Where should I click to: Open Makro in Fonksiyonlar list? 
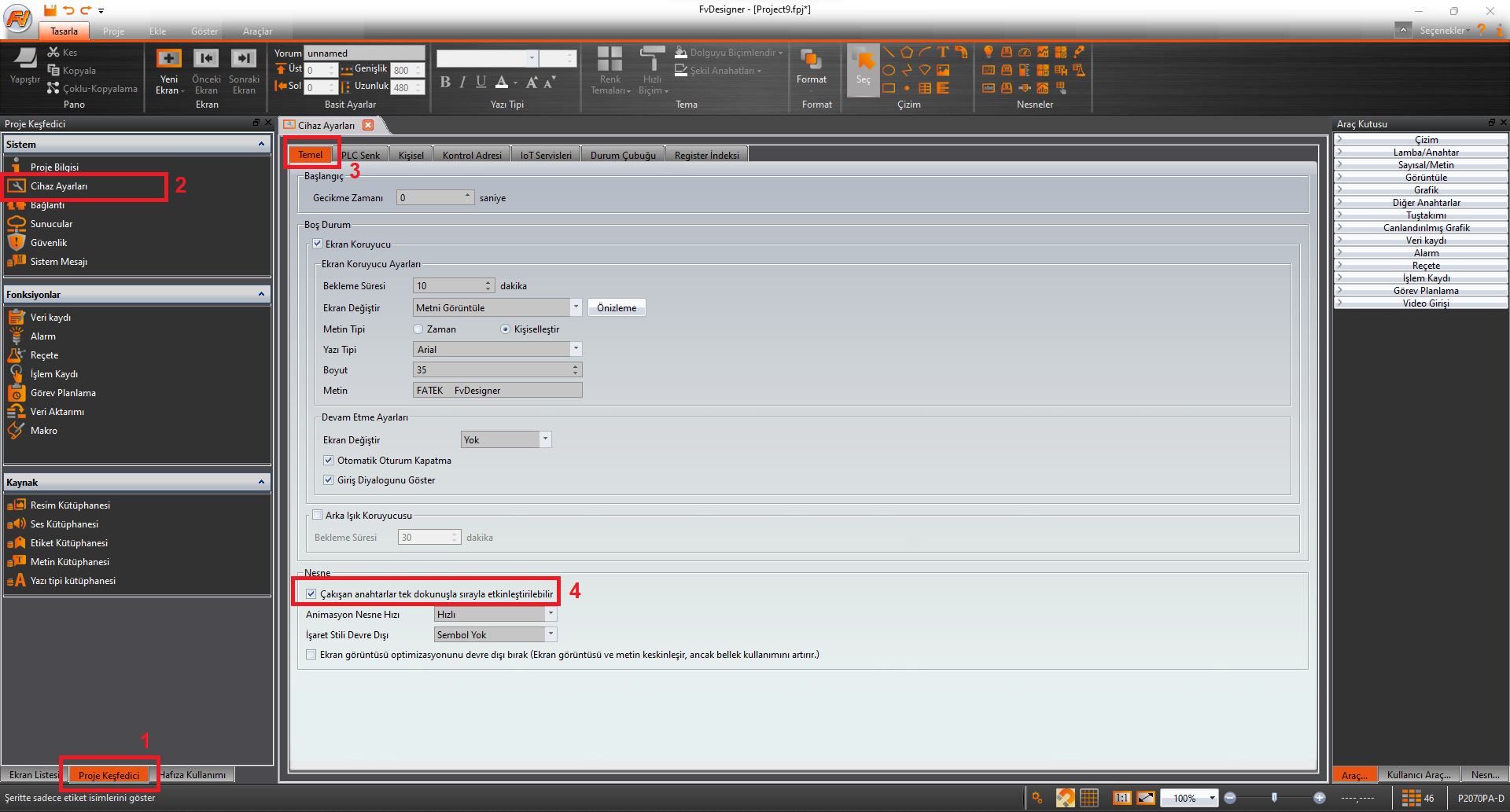(44, 431)
